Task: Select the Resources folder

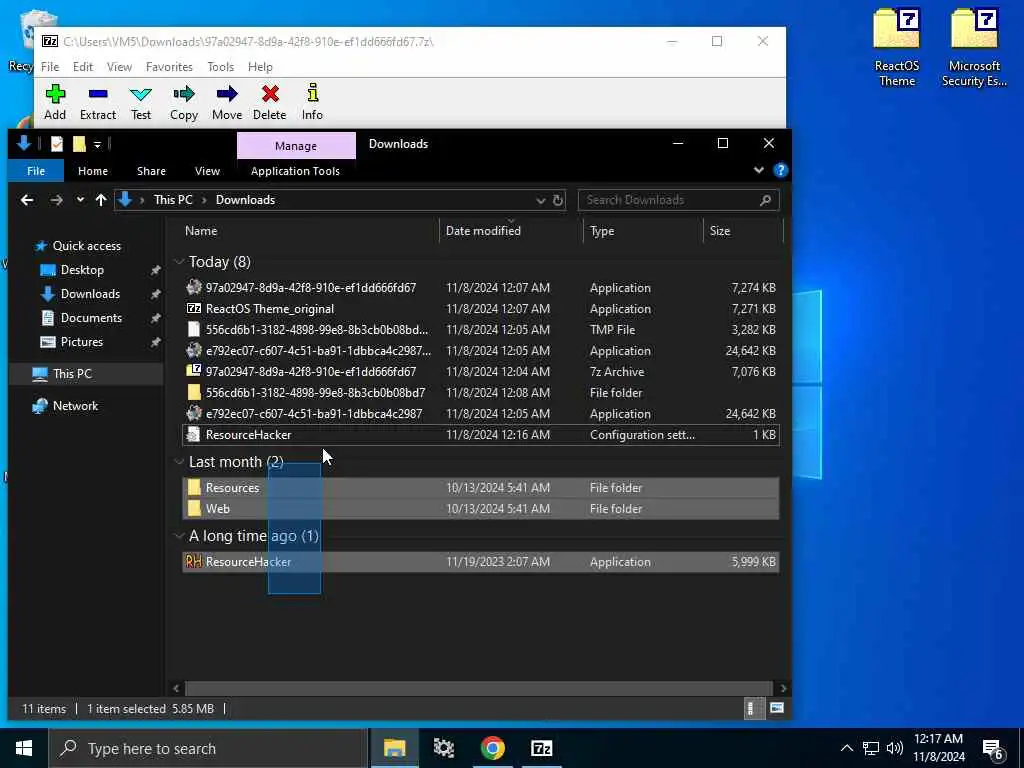Action: (481, 488)
